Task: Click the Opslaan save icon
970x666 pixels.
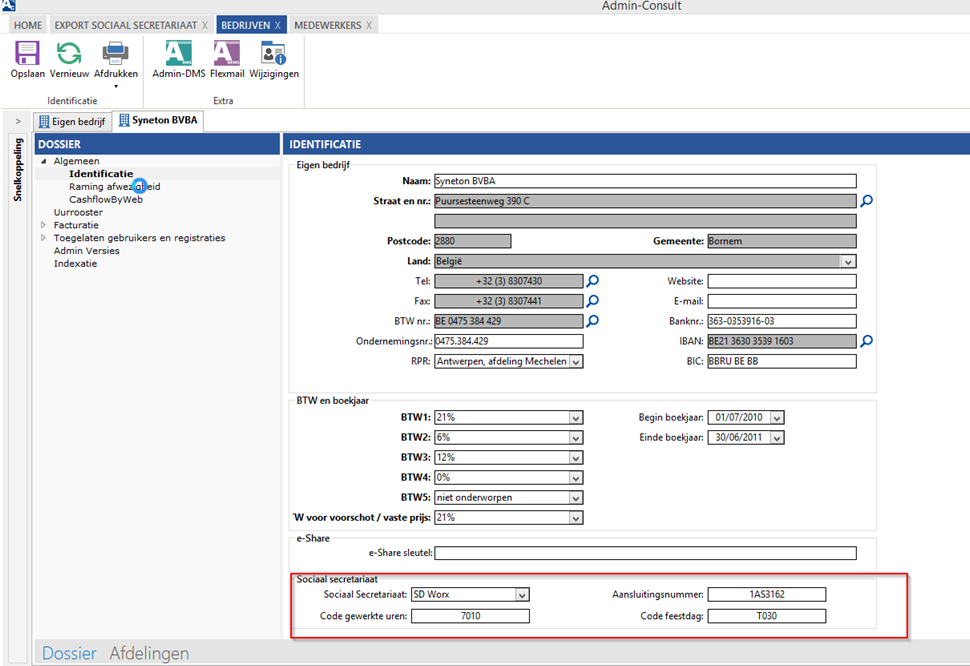Action: (27, 54)
